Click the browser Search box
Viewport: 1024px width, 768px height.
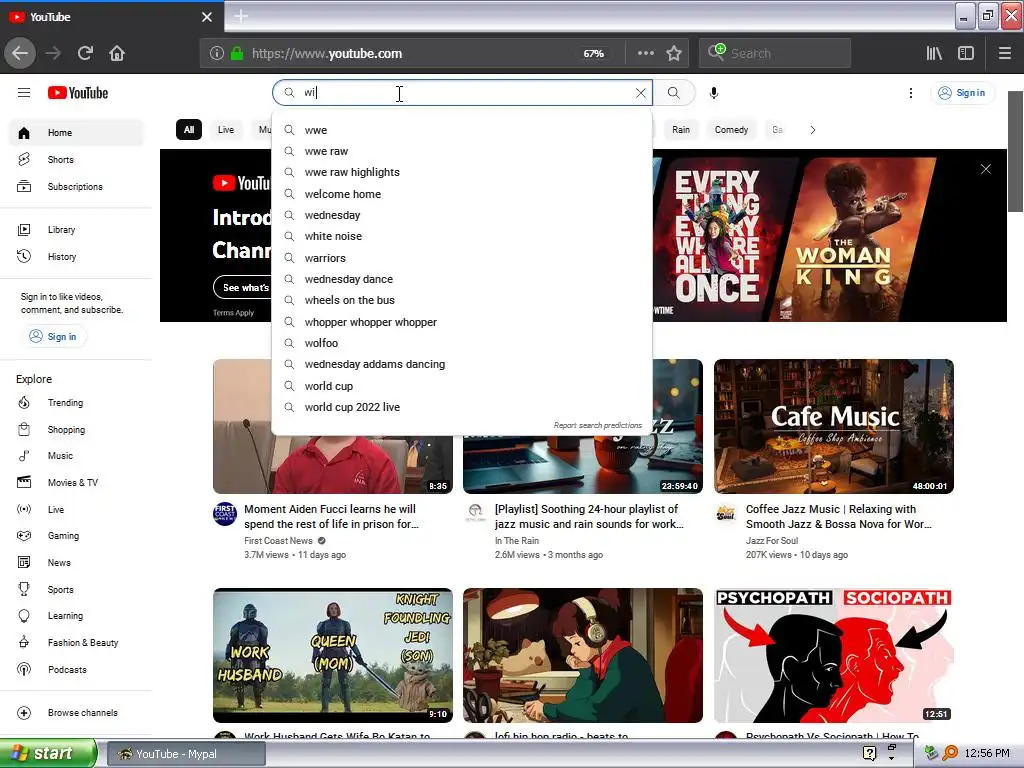[x=775, y=54]
